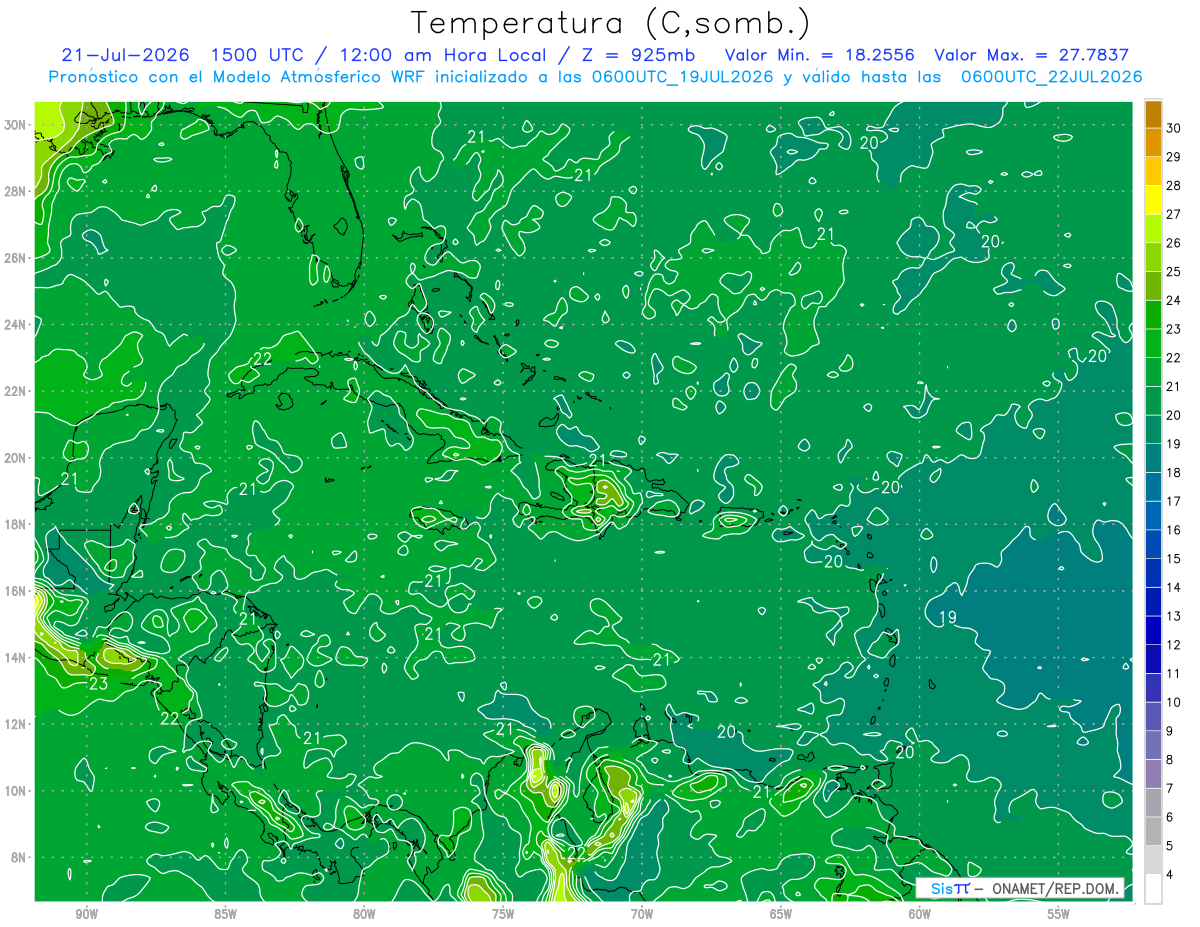
Task: Click the "26N" latitude axis label
Action: [17, 258]
